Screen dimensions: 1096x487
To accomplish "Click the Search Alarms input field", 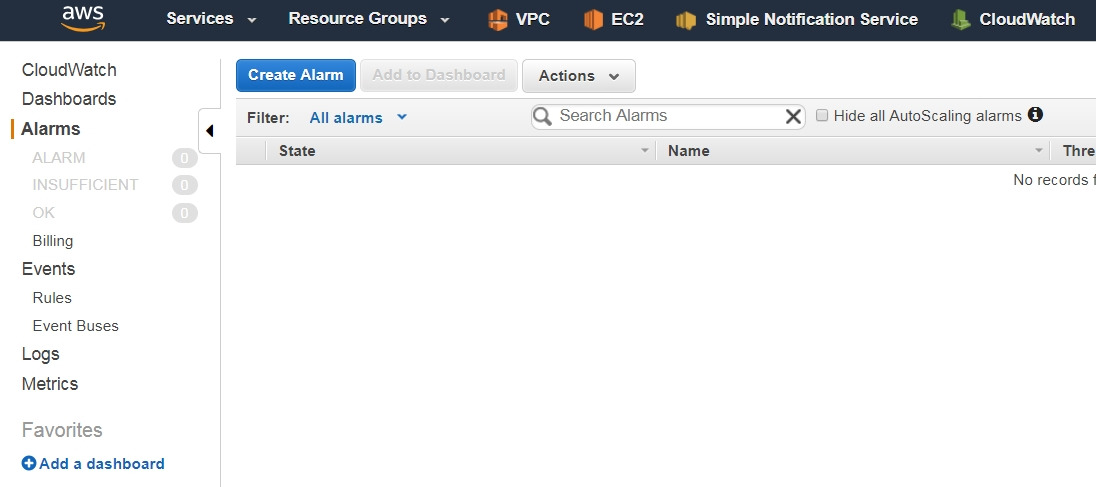I will click(668, 117).
